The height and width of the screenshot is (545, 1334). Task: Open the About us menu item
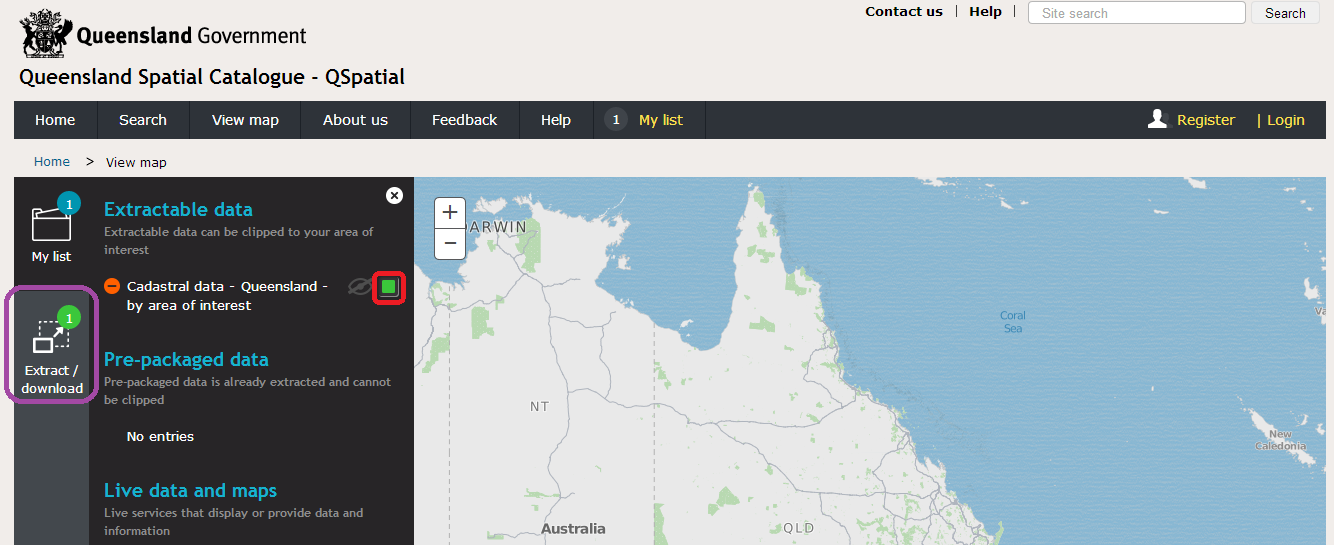pyautogui.click(x=355, y=120)
